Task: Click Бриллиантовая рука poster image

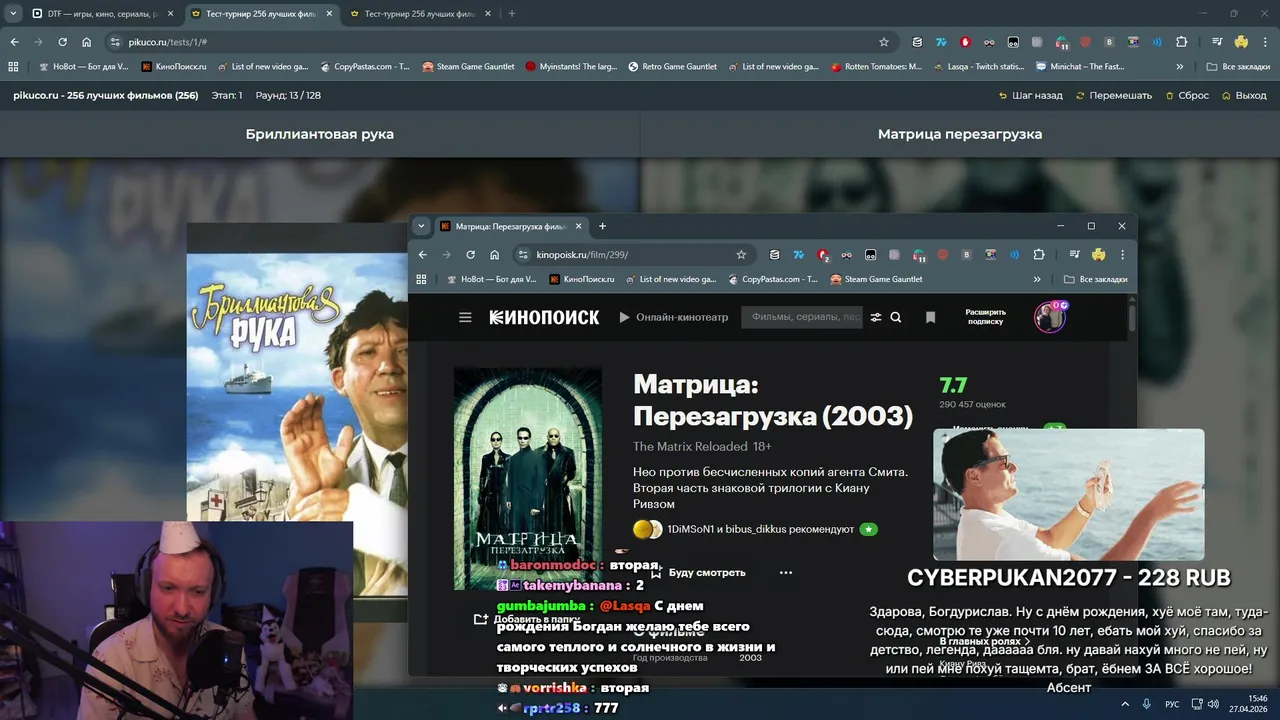Action: [297, 387]
